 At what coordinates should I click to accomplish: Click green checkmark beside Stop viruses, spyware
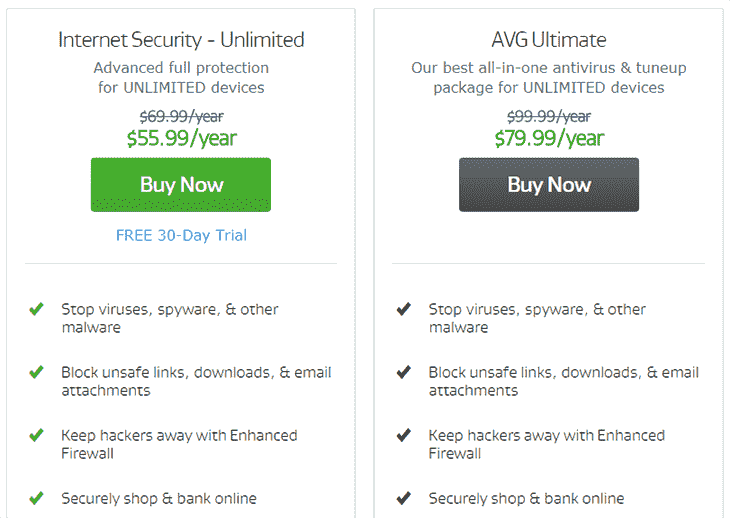(36, 309)
